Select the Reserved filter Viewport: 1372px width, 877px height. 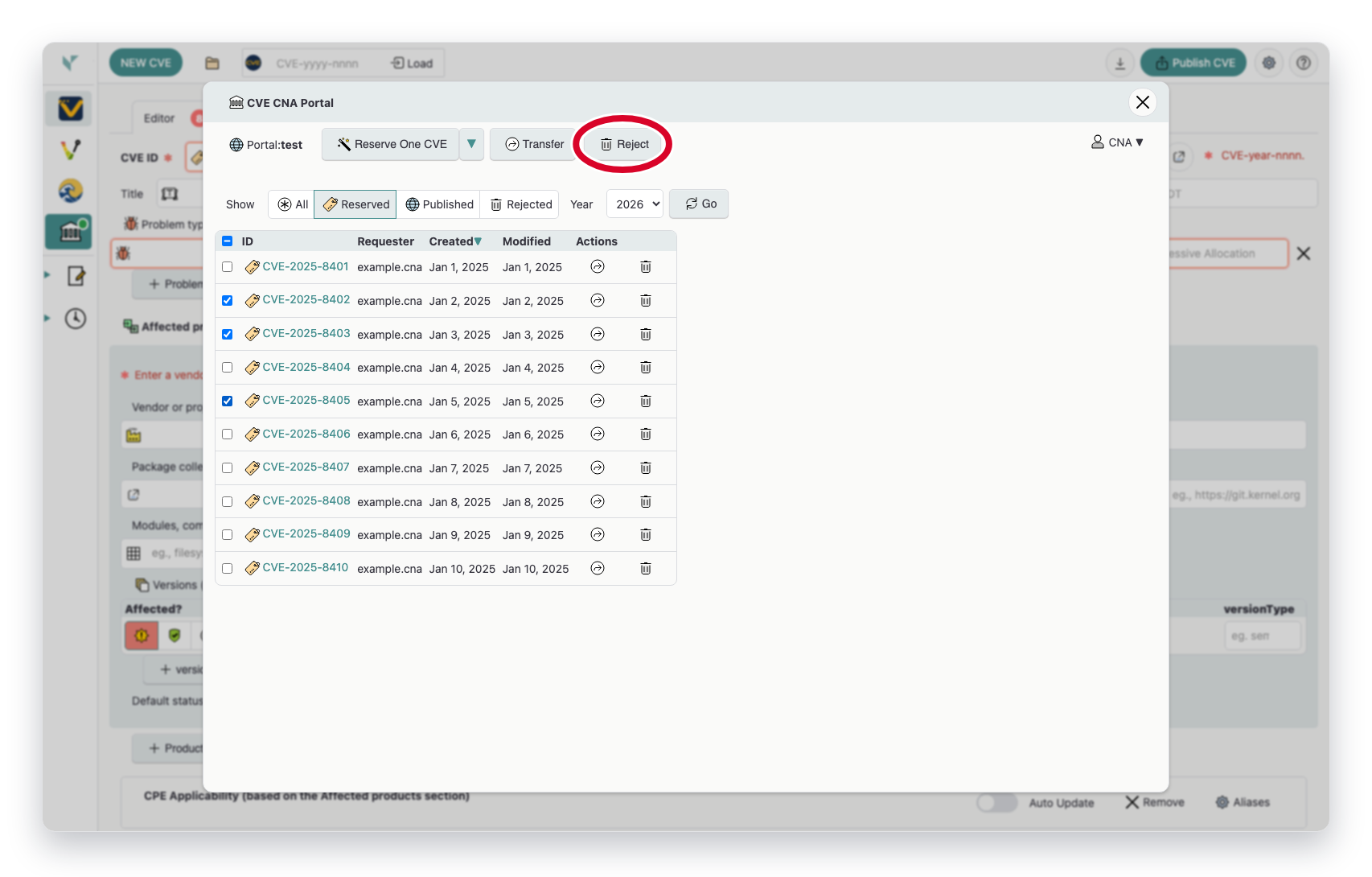[355, 204]
